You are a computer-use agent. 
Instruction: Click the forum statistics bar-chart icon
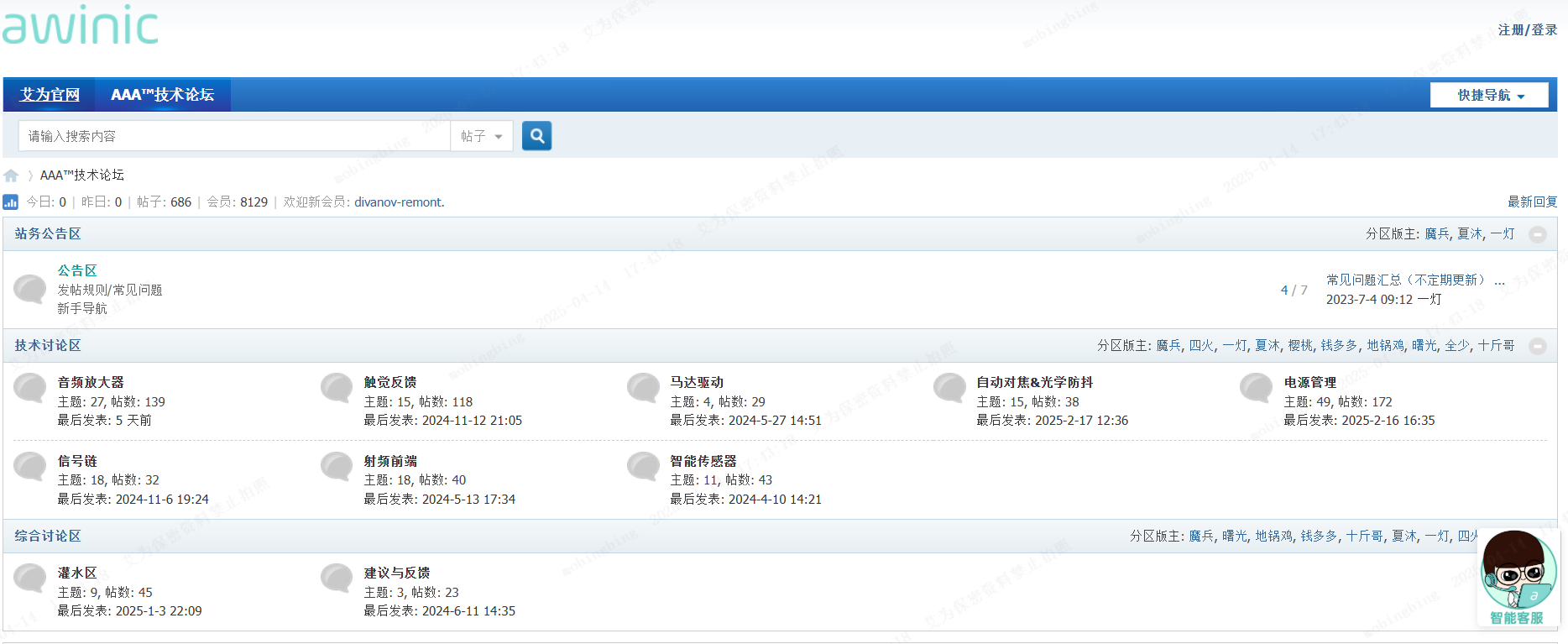click(11, 202)
